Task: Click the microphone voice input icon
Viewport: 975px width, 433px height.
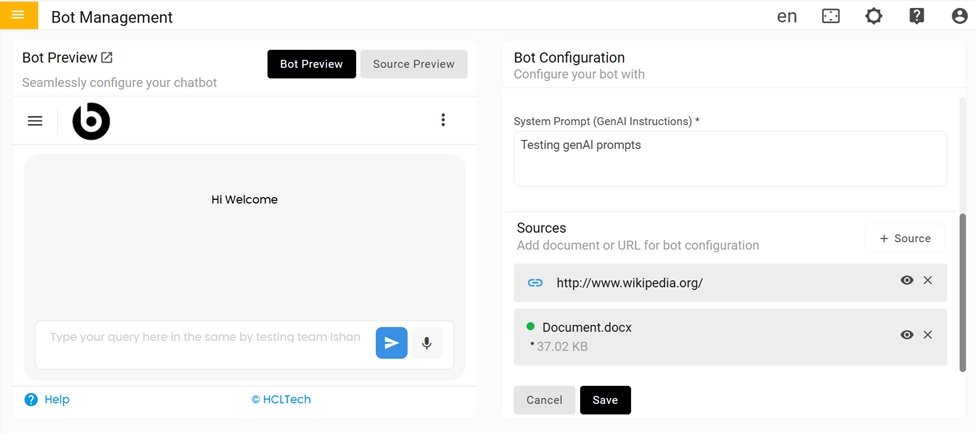Action: pyautogui.click(x=426, y=343)
